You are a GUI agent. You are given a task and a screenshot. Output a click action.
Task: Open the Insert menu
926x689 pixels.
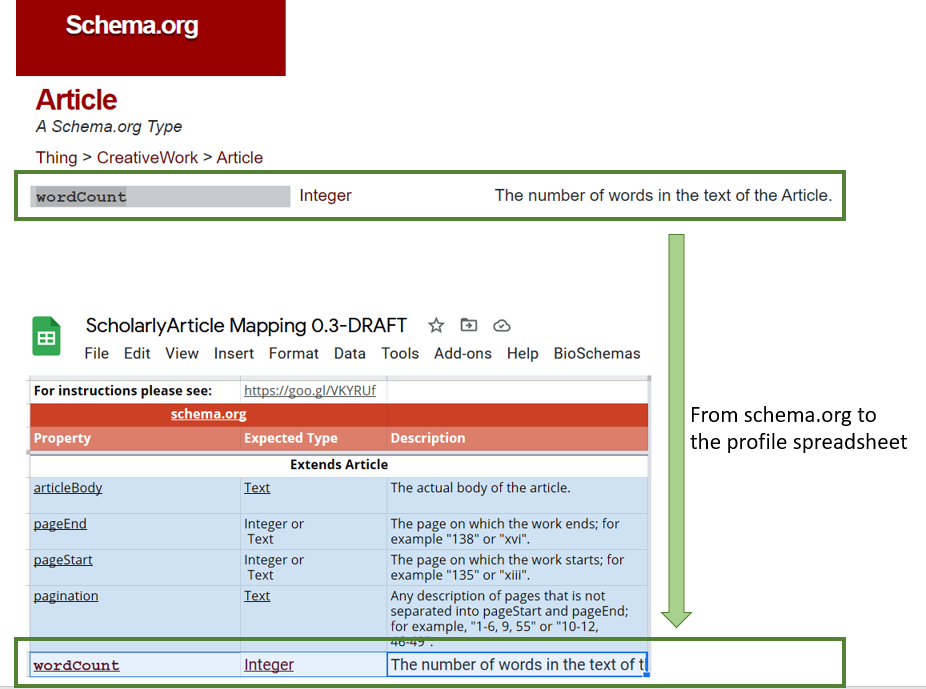pyautogui.click(x=233, y=353)
